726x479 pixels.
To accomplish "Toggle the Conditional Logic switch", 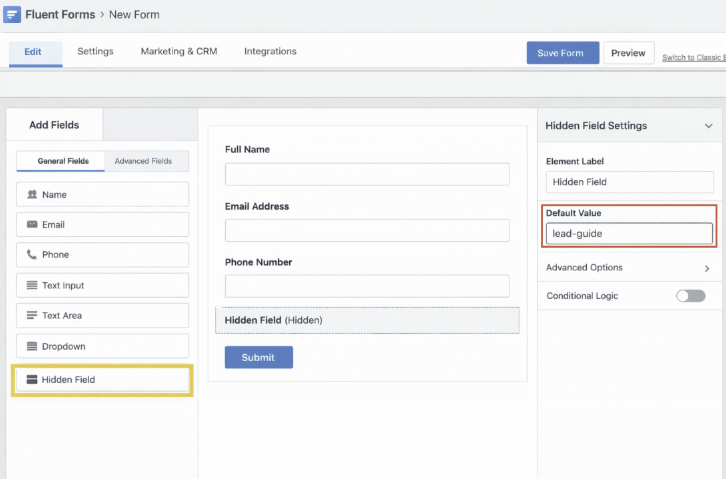I will click(x=690, y=296).
